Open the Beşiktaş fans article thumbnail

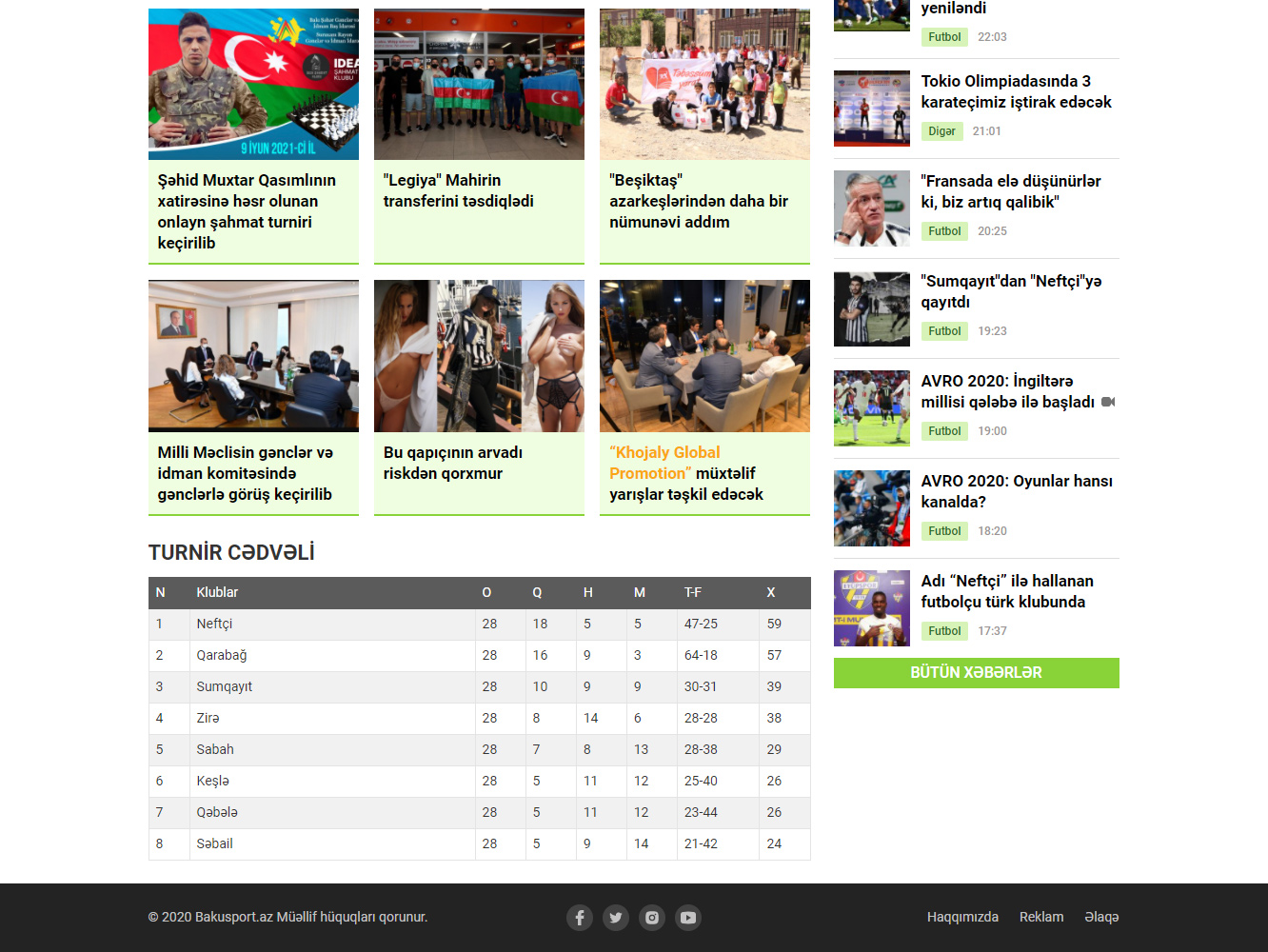[x=704, y=84]
